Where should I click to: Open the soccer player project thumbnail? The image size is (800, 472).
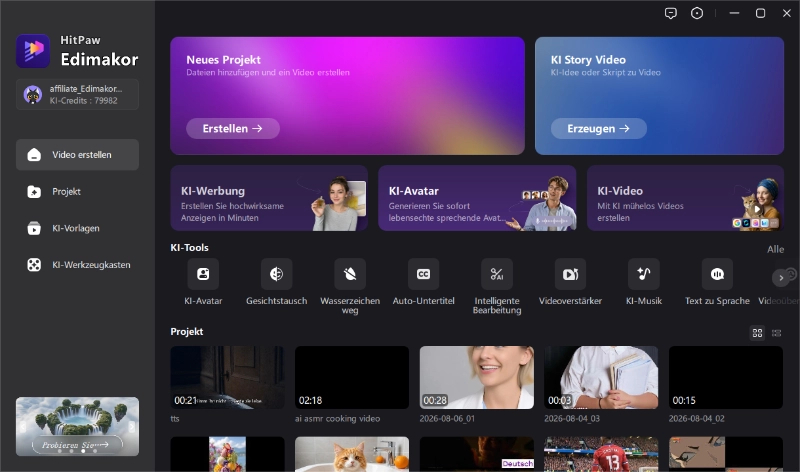601,454
